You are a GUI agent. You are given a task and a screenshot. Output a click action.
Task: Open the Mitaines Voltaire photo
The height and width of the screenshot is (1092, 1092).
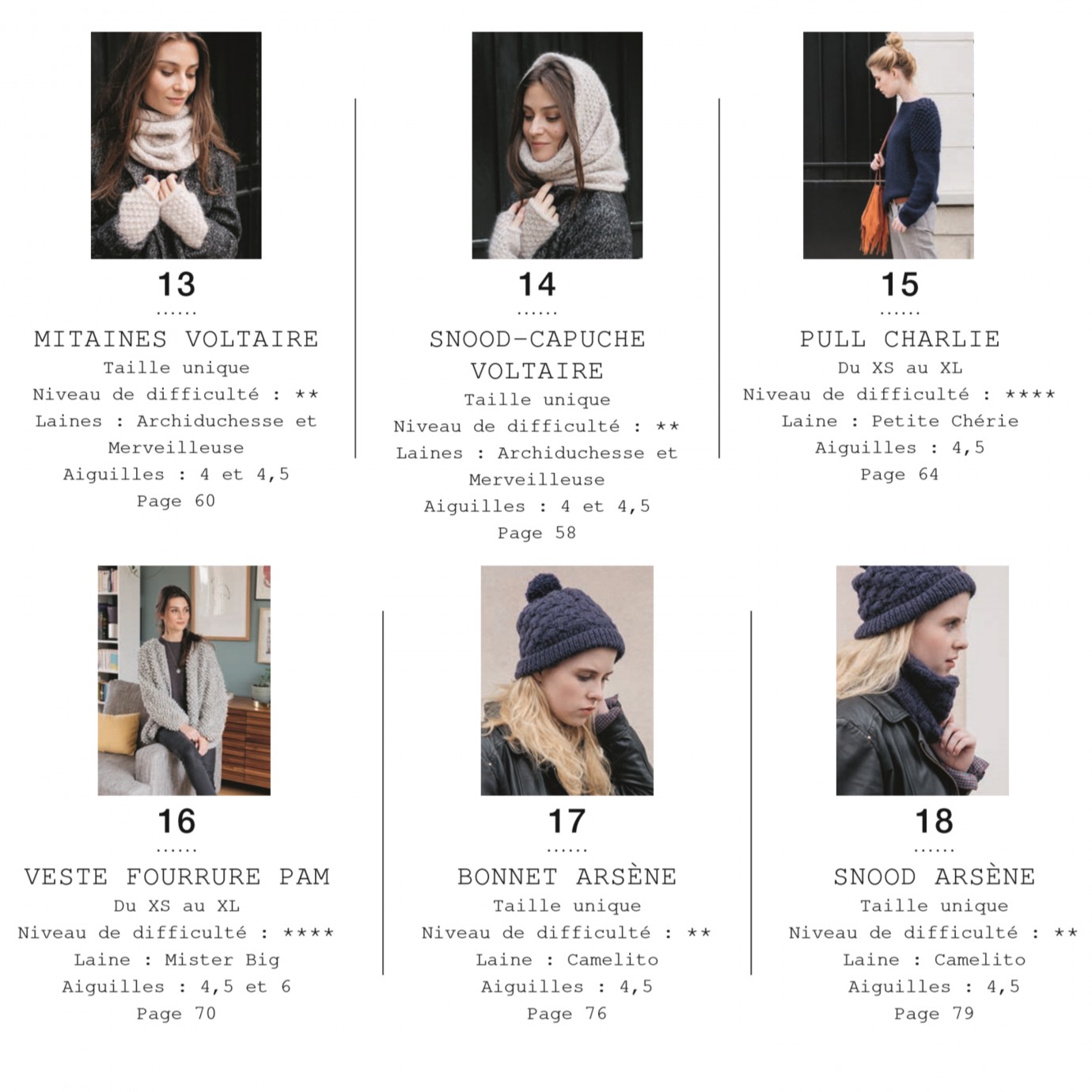pos(176,145)
